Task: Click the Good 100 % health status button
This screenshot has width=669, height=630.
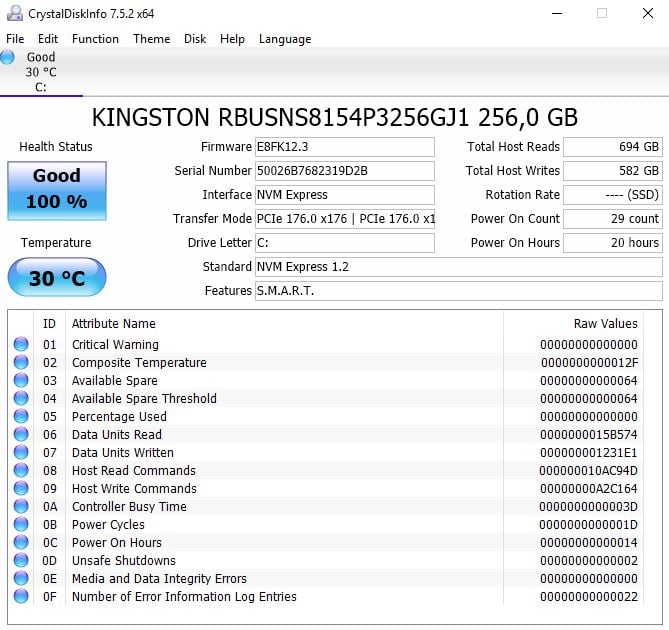Action: coord(57,191)
